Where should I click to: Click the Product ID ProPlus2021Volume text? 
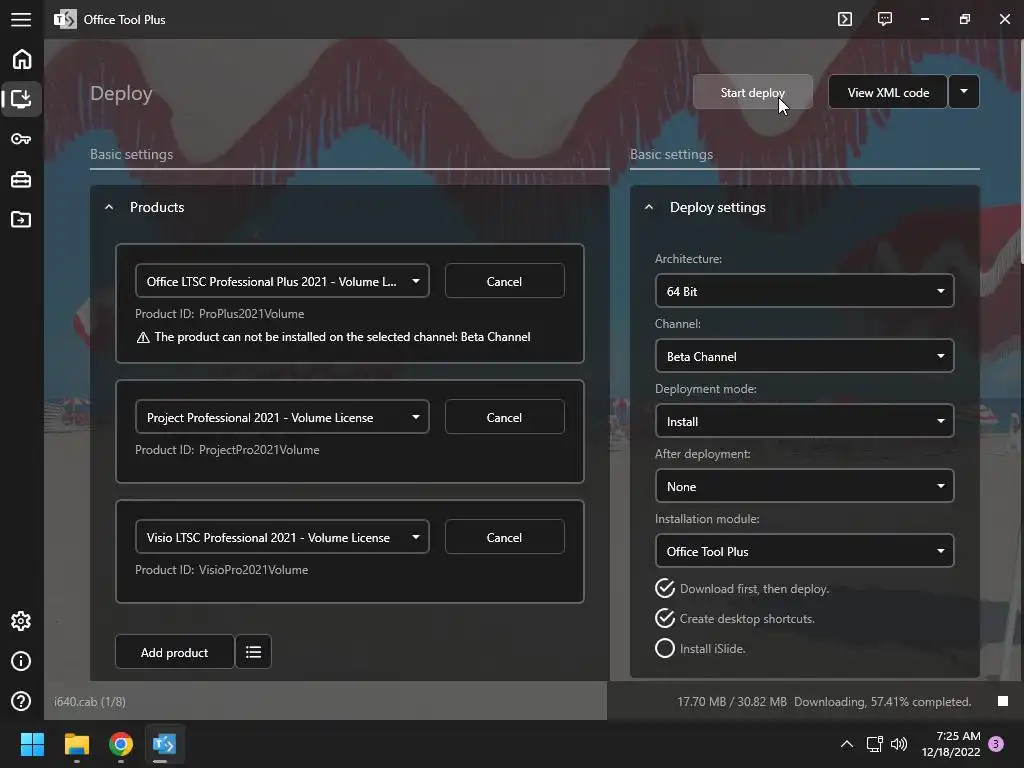point(219,314)
